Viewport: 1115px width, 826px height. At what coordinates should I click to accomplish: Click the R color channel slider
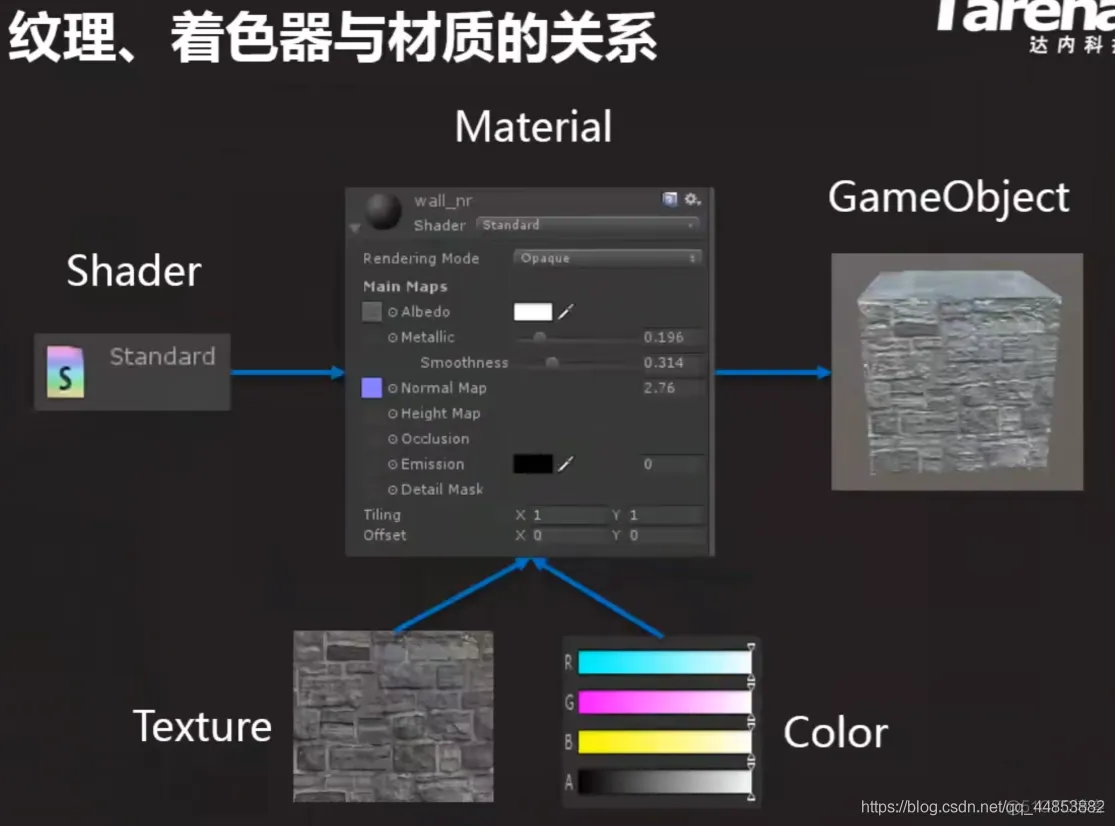665,663
